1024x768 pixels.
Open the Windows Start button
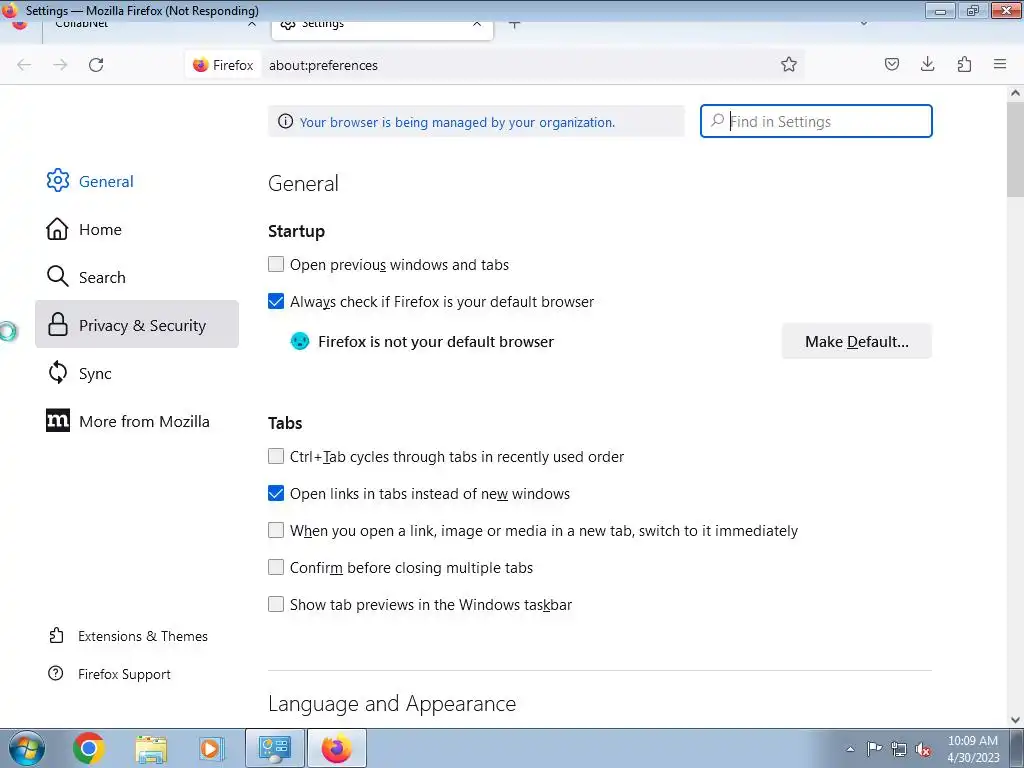27,748
